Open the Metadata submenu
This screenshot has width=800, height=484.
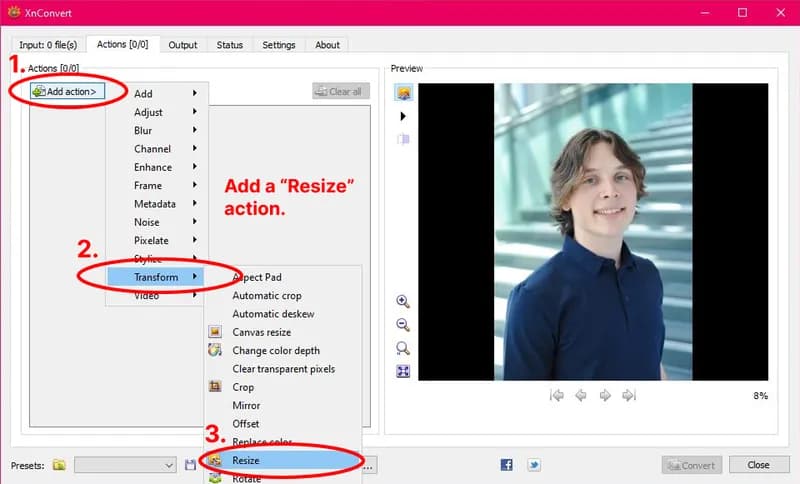pos(157,203)
